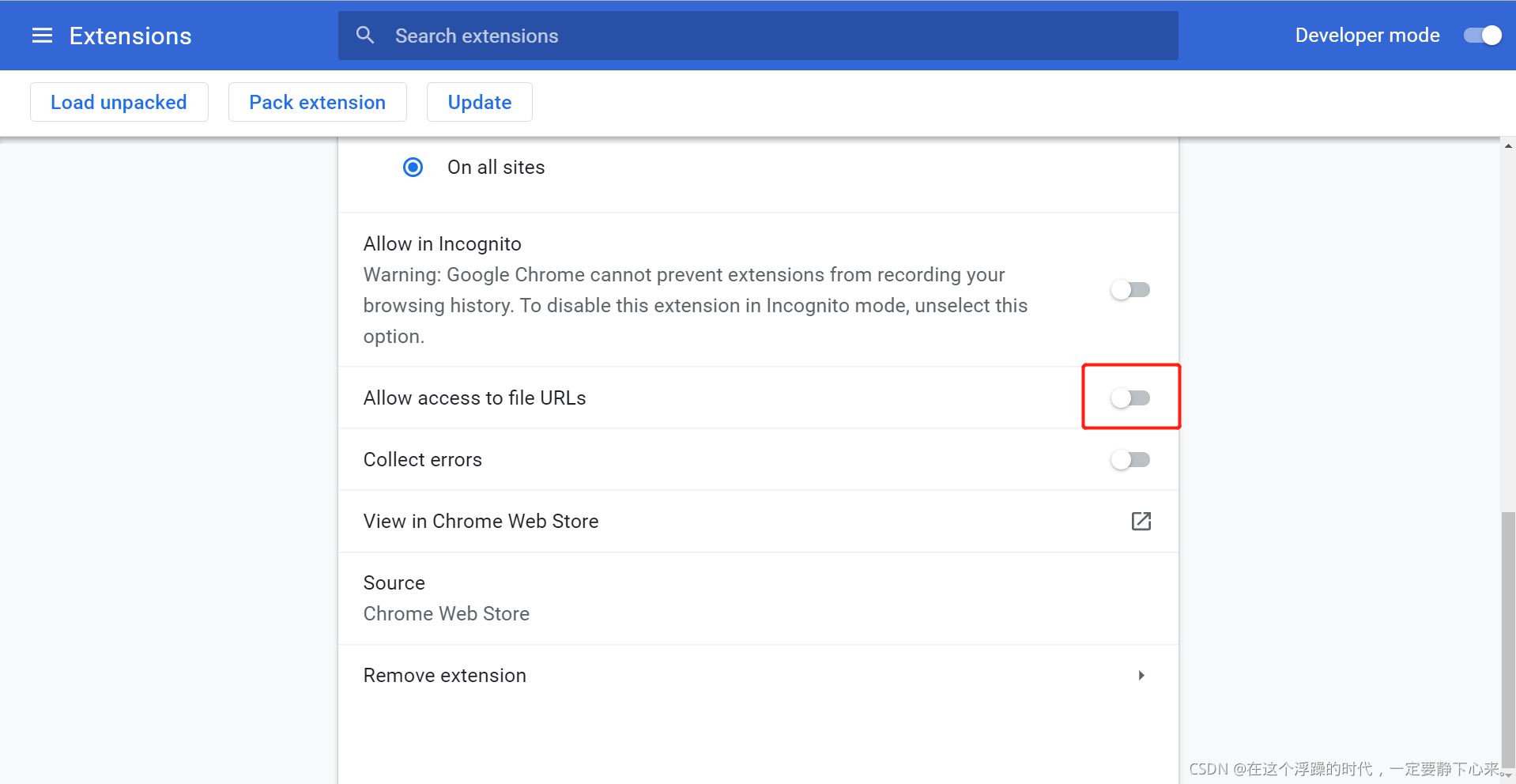The image size is (1516, 784).
Task: Open the external link icon for Chrome Web Store
Action: pyautogui.click(x=1141, y=521)
